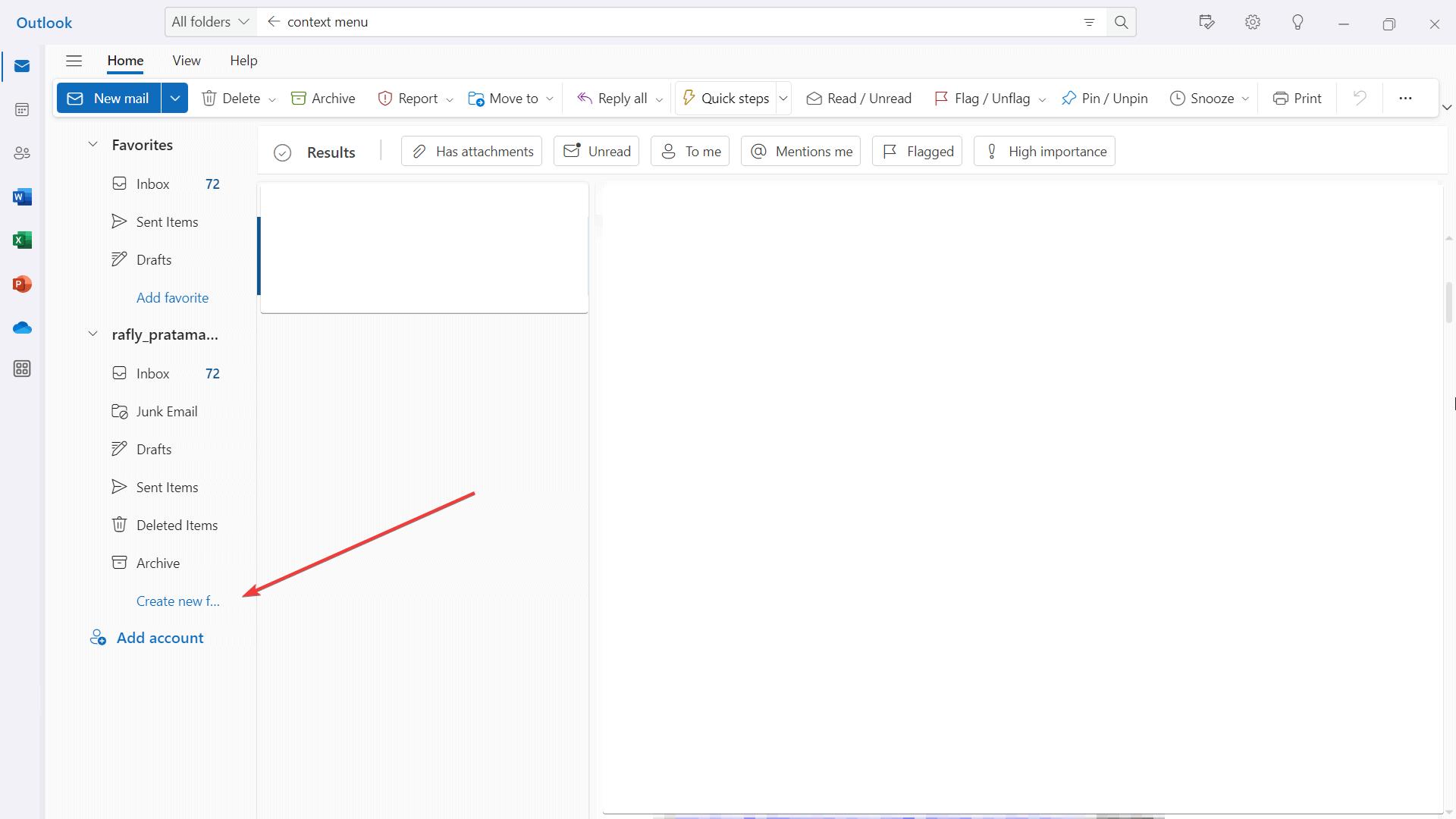Click the Undo arrow in the ribbon
The width and height of the screenshot is (1456, 819).
pyautogui.click(x=1360, y=98)
